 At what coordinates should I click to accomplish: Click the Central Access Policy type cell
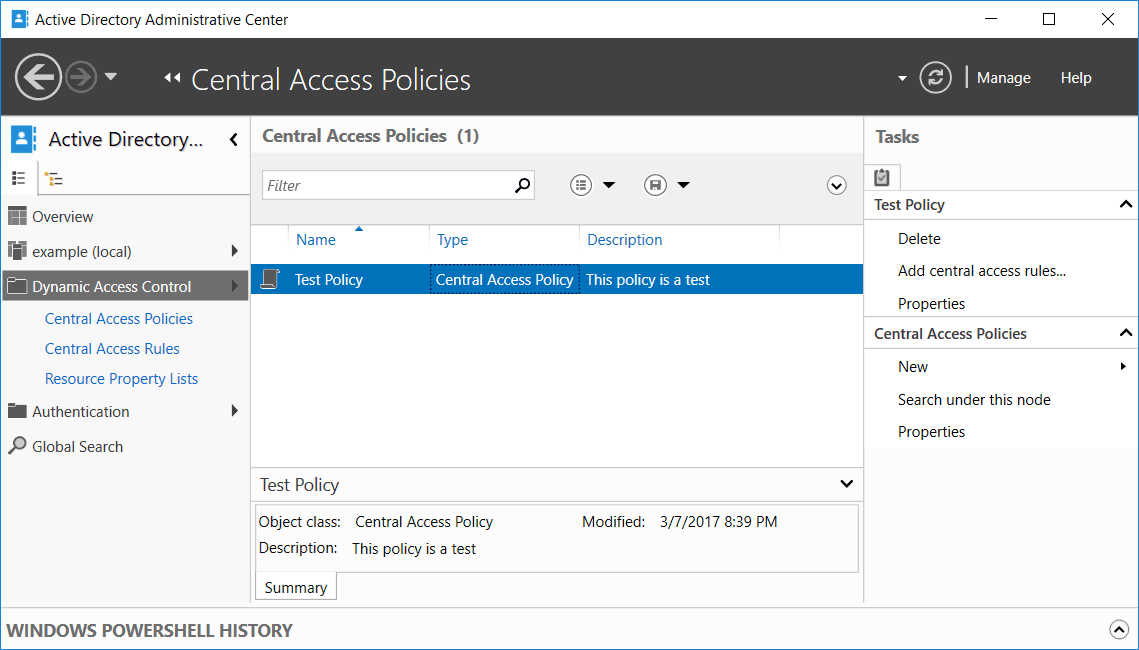tap(505, 280)
